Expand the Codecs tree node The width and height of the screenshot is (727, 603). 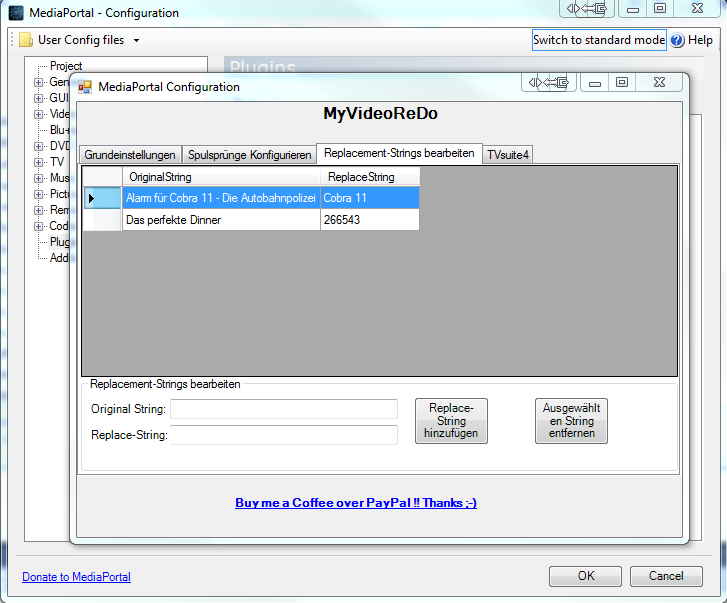click(x=38, y=226)
